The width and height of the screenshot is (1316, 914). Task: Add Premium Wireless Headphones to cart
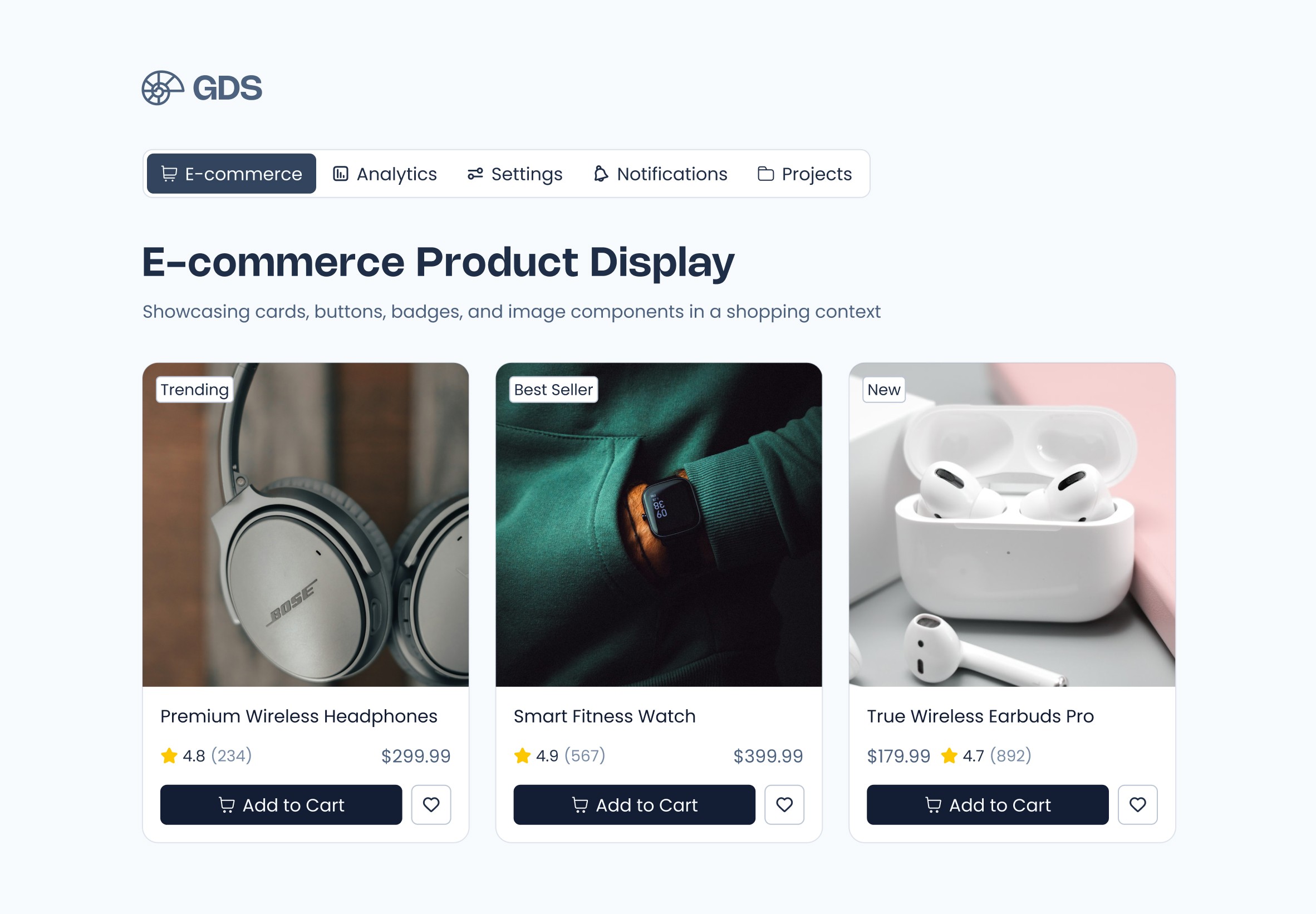[281, 804]
